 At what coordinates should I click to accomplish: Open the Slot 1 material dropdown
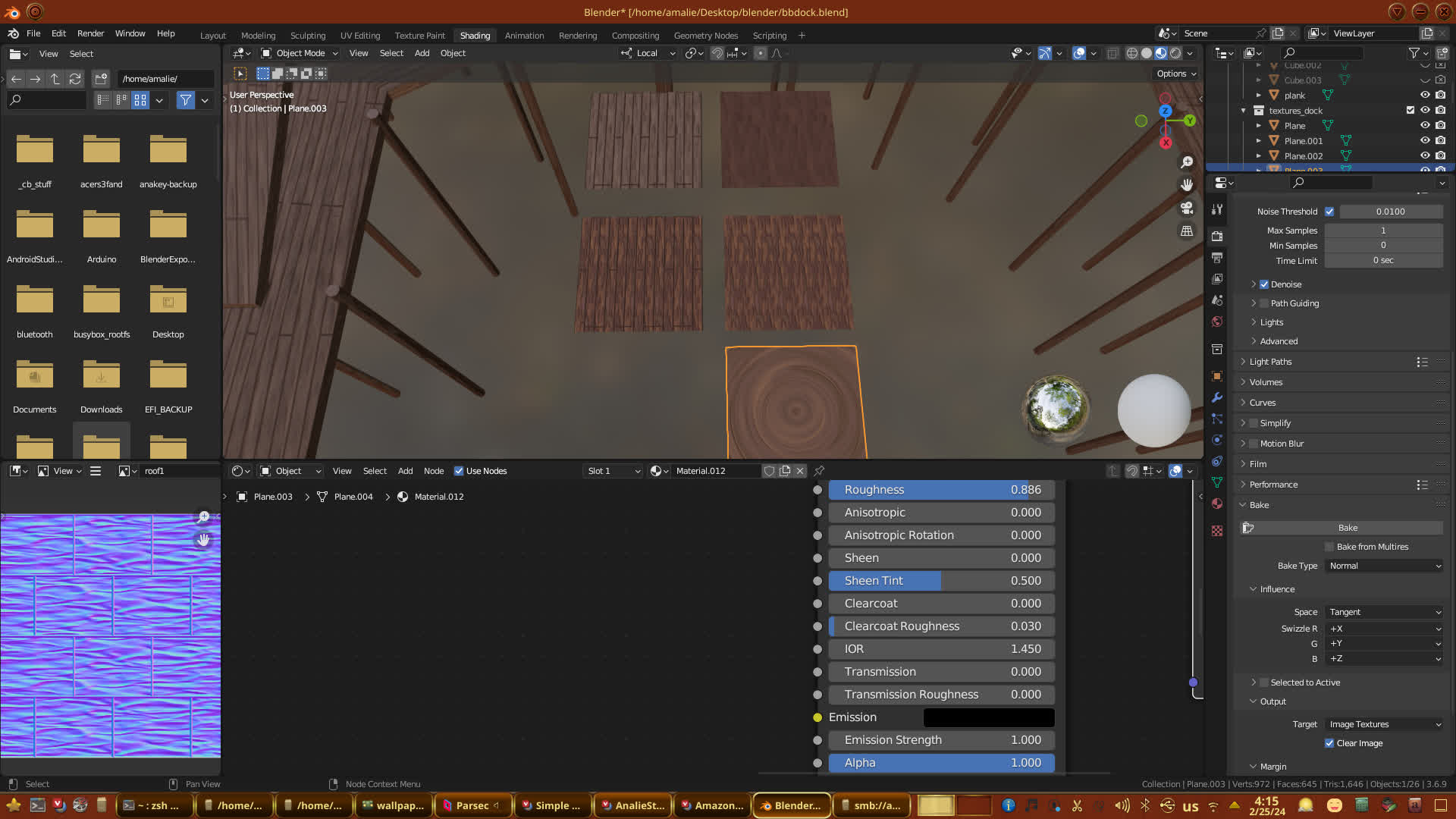(613, 471)
